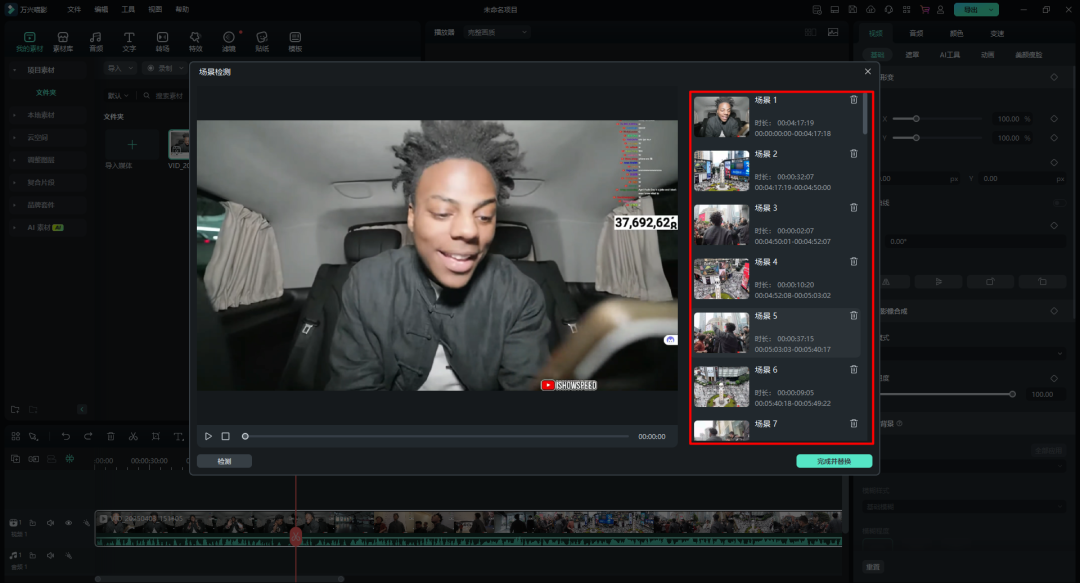Viewport: 1080px width, 583px height.
Task: Open the 文件 menu
Action: 74,10
